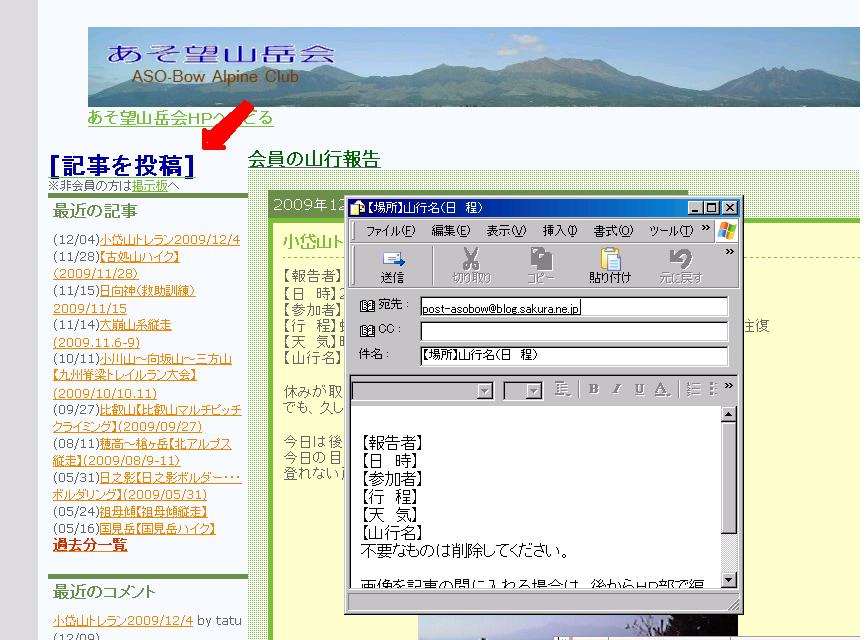Image resolution: width=865 pixels, height=640 pixels.
Task: Click the Copy (コピー) toolbar icon
Action: pos(541,266)
